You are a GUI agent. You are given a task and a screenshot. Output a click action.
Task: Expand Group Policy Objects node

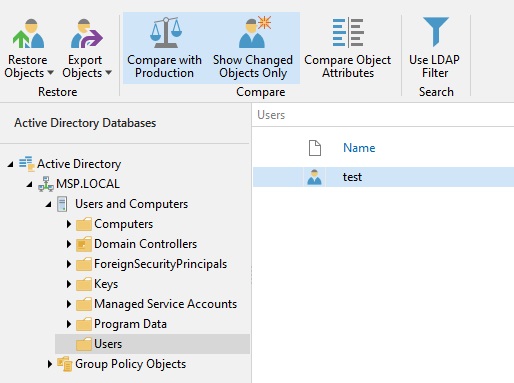(x=50, y=364)
